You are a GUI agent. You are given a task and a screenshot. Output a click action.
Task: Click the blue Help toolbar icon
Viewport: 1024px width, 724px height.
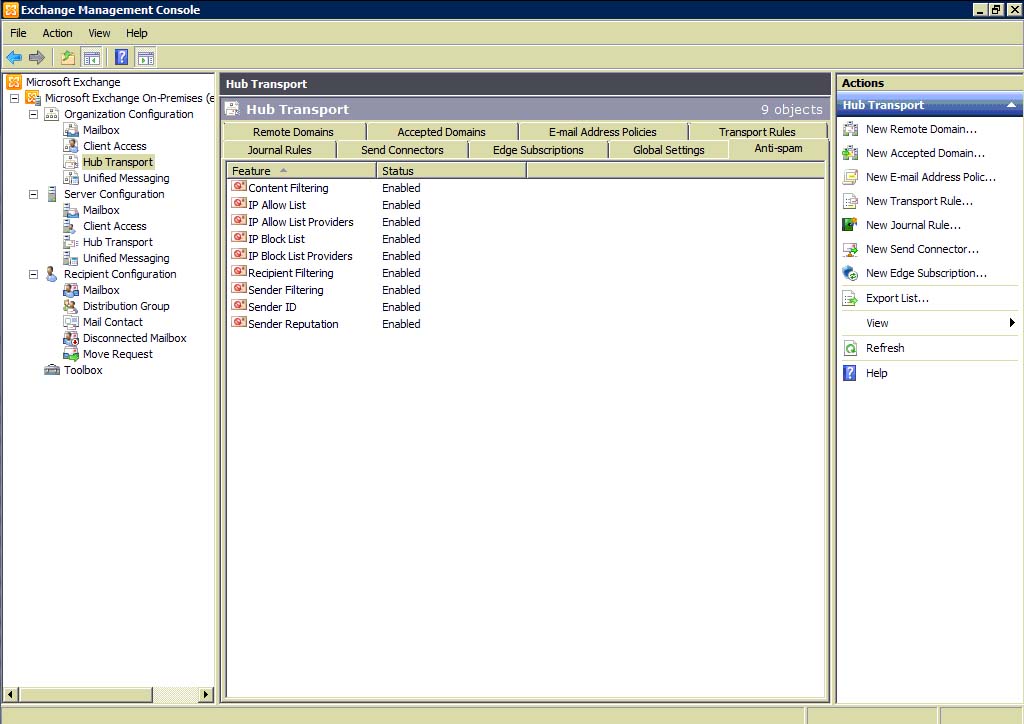tap(121, 57)
